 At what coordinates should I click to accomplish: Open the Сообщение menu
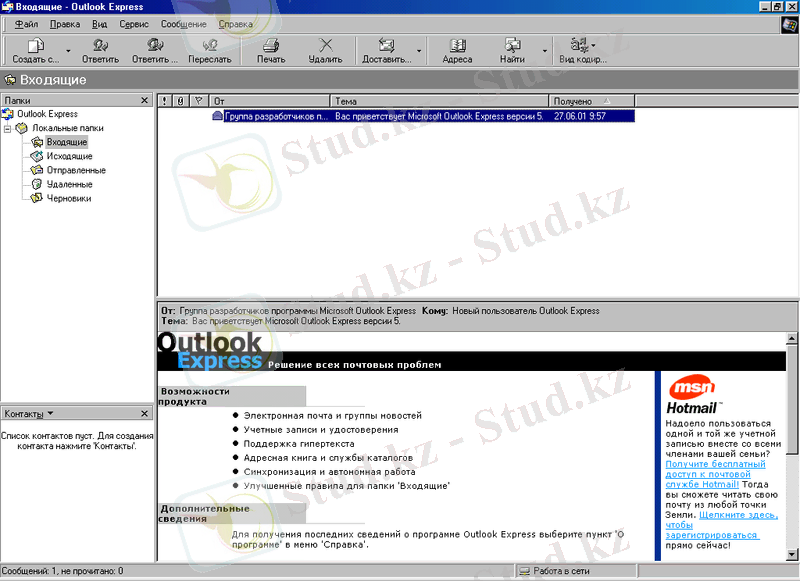[183, 23]
